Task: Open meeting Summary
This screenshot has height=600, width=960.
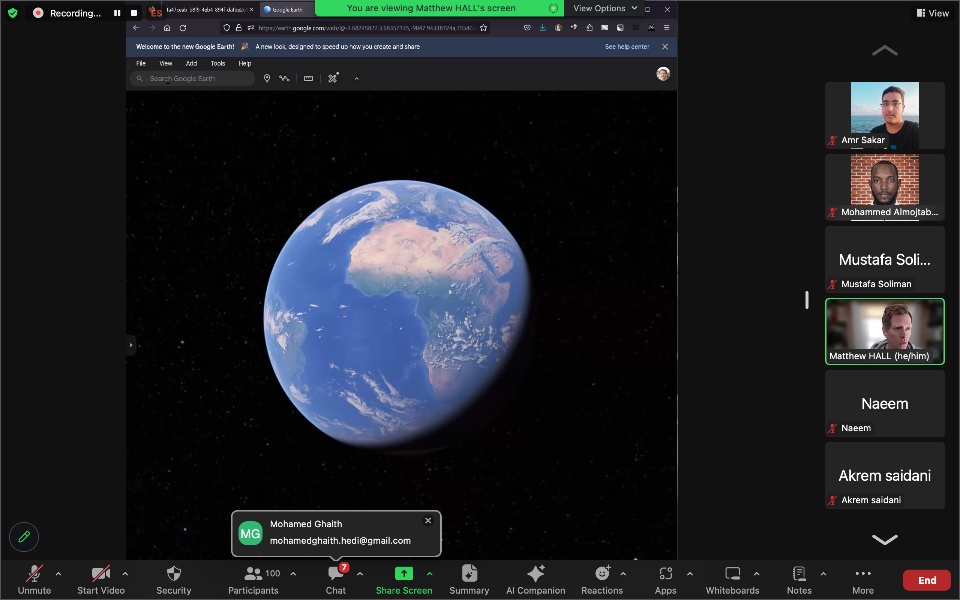Action: 469,580
